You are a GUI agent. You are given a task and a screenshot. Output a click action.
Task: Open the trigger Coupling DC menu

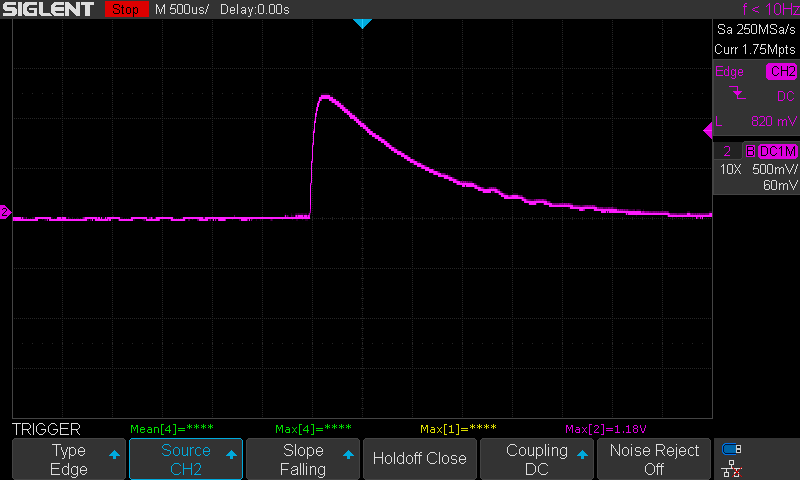(x=537, y=459)
